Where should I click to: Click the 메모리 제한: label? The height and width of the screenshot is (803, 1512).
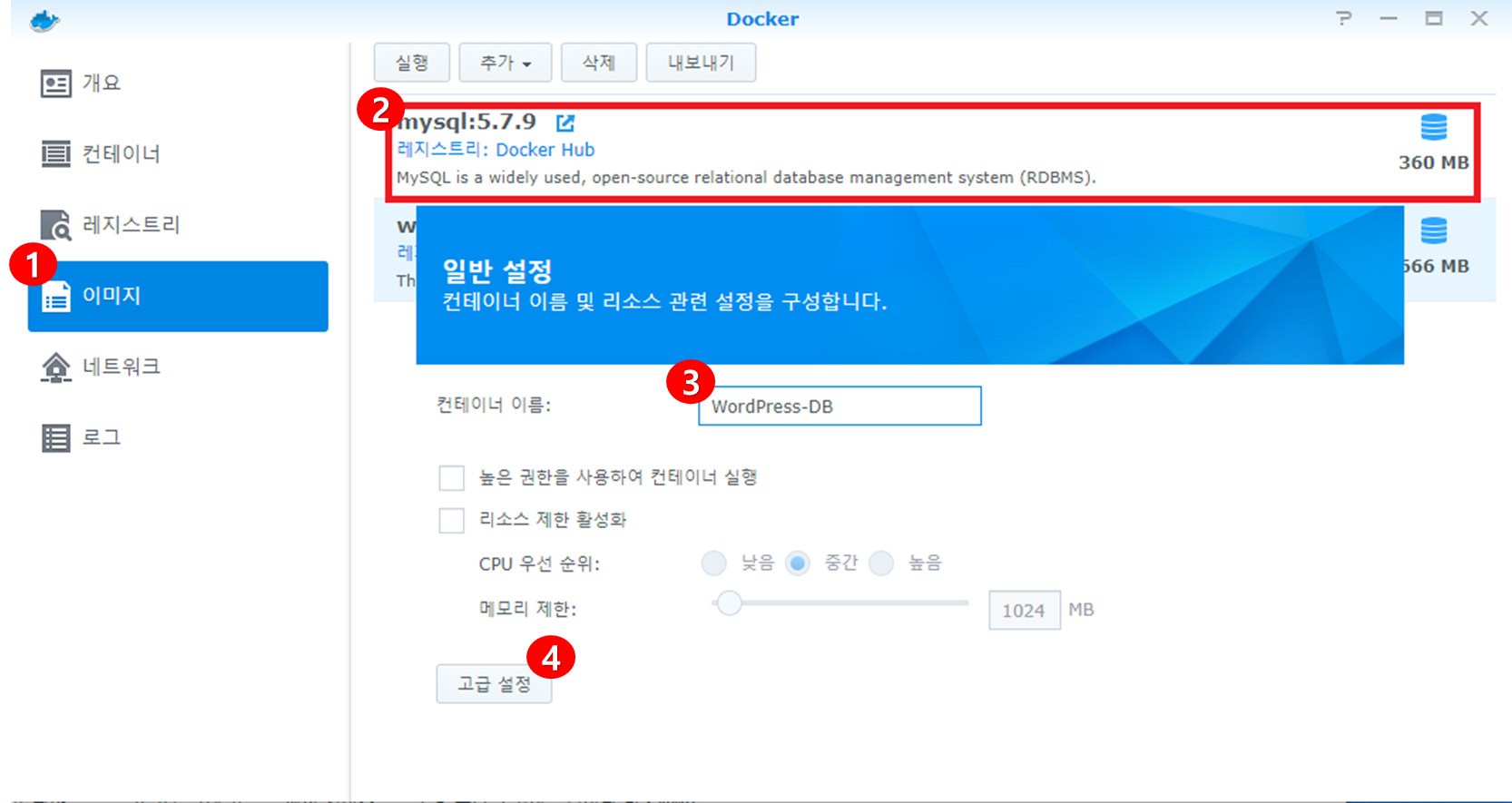point(527,609)
